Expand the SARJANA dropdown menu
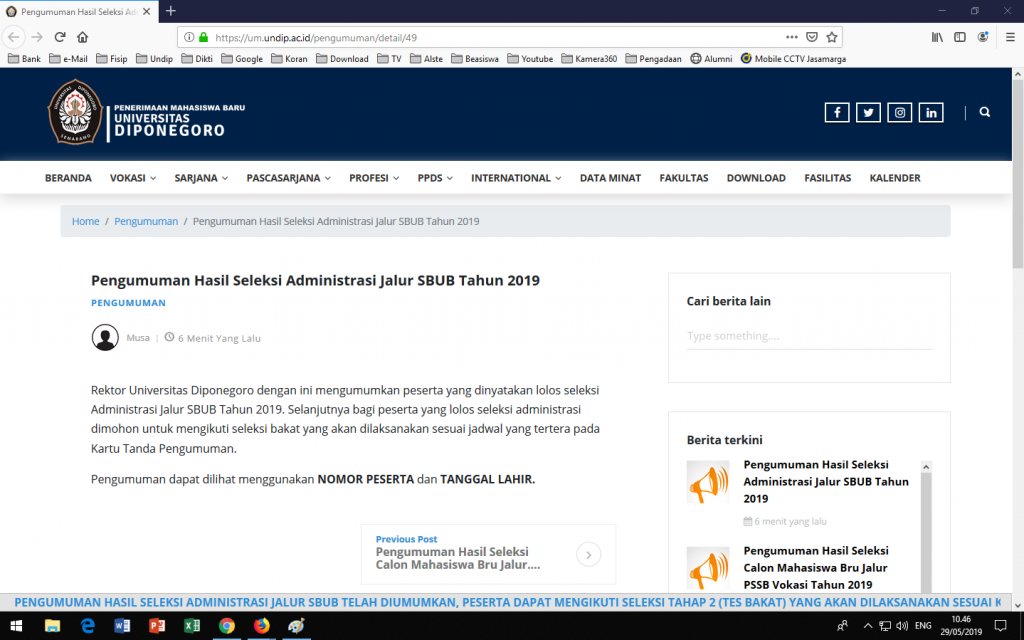 pyautogui.click(x=200, y=177)
